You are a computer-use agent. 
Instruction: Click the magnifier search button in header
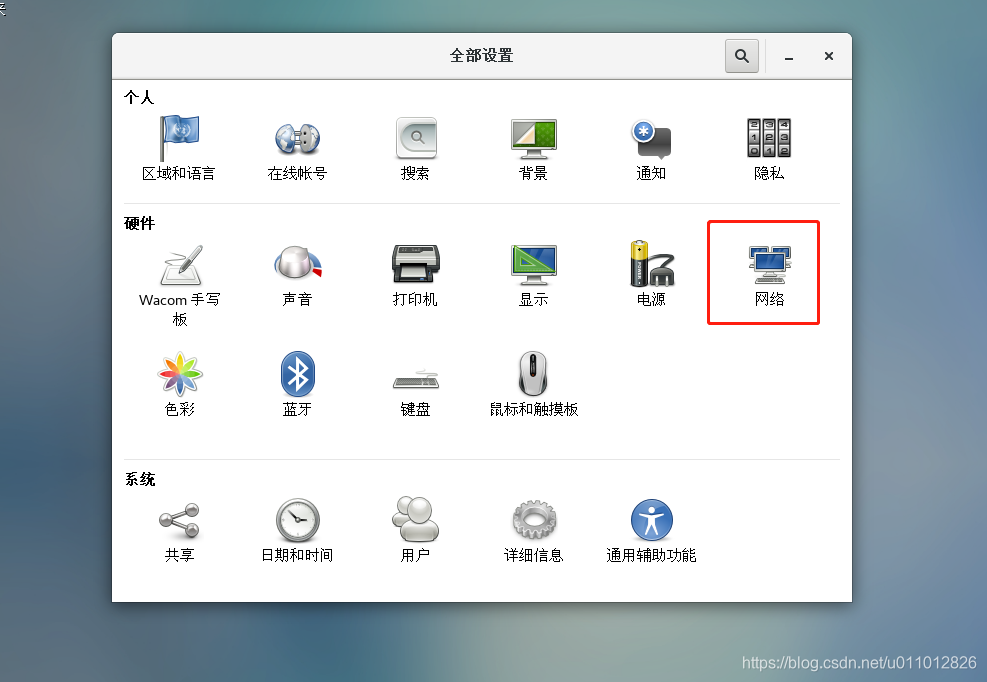pyautogui.click(x=742, y=56)
